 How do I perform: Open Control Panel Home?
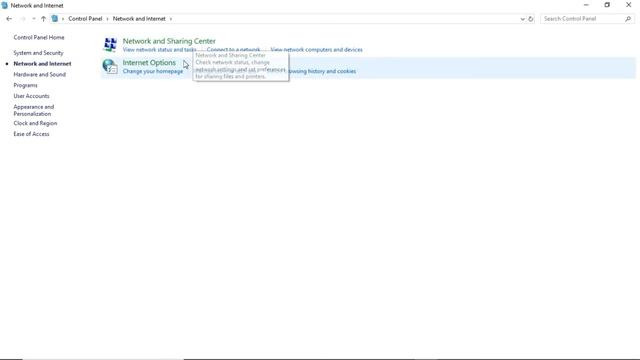coord(39,38)
